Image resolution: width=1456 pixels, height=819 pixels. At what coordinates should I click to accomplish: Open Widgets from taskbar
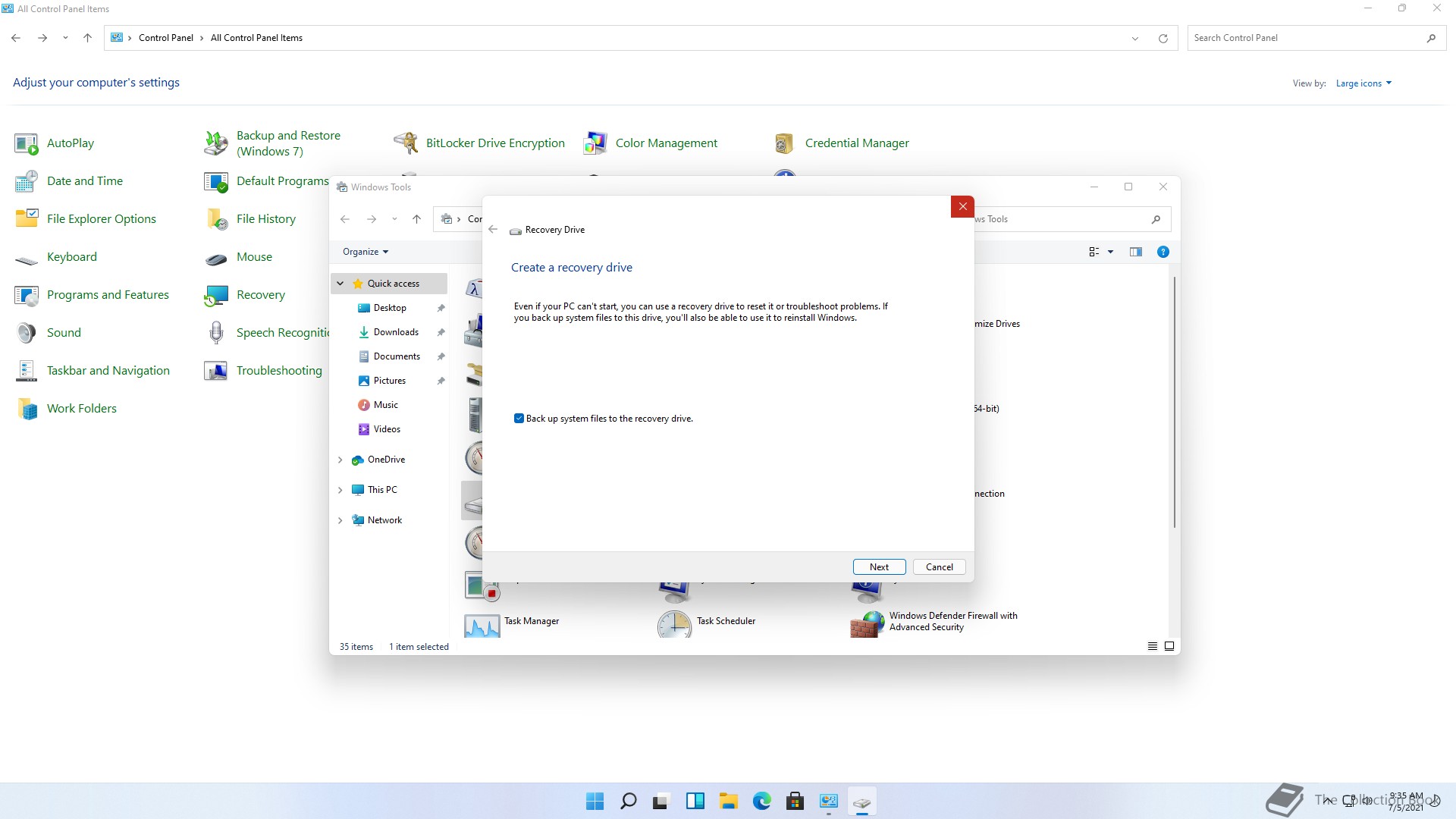click(695, 801)
